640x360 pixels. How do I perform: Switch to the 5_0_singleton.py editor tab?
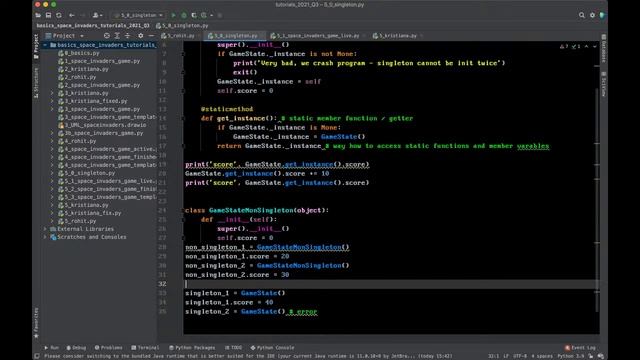point(234,36)
